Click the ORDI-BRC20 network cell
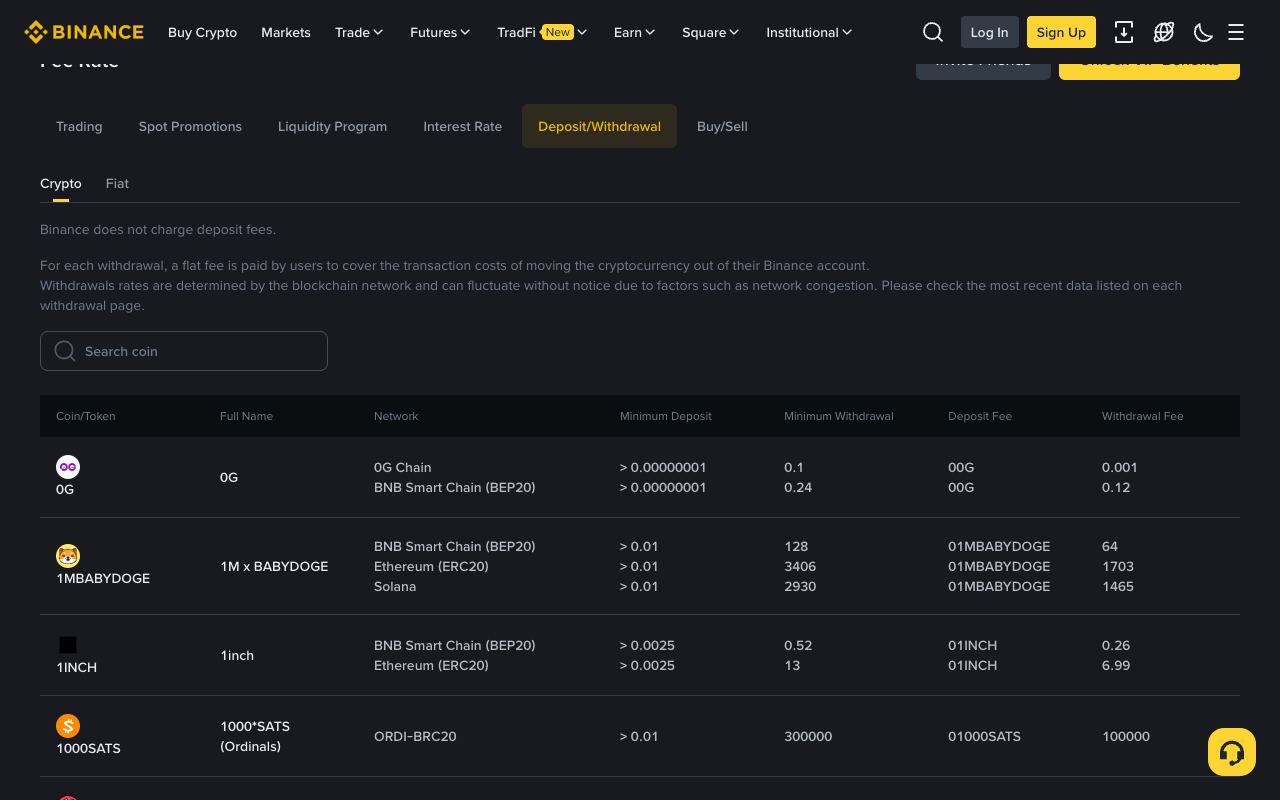Image resolution: width=1280 pixels, height=800 pixels. tap(415, 736)
